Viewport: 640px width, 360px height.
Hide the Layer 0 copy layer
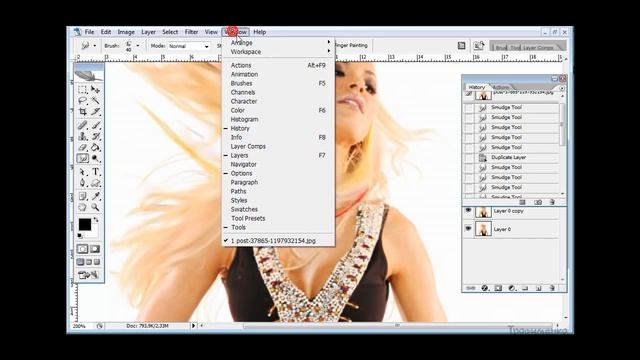tap(468, 211)
